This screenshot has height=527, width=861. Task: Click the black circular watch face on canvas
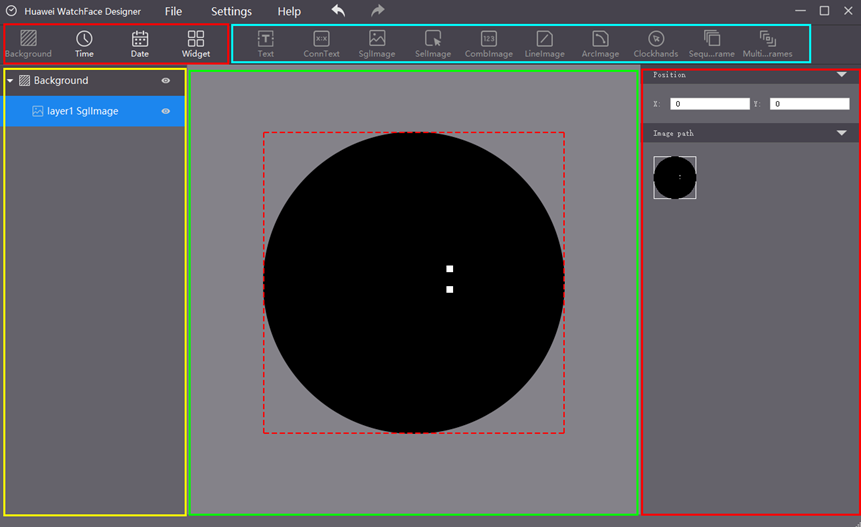pos(413,283)
